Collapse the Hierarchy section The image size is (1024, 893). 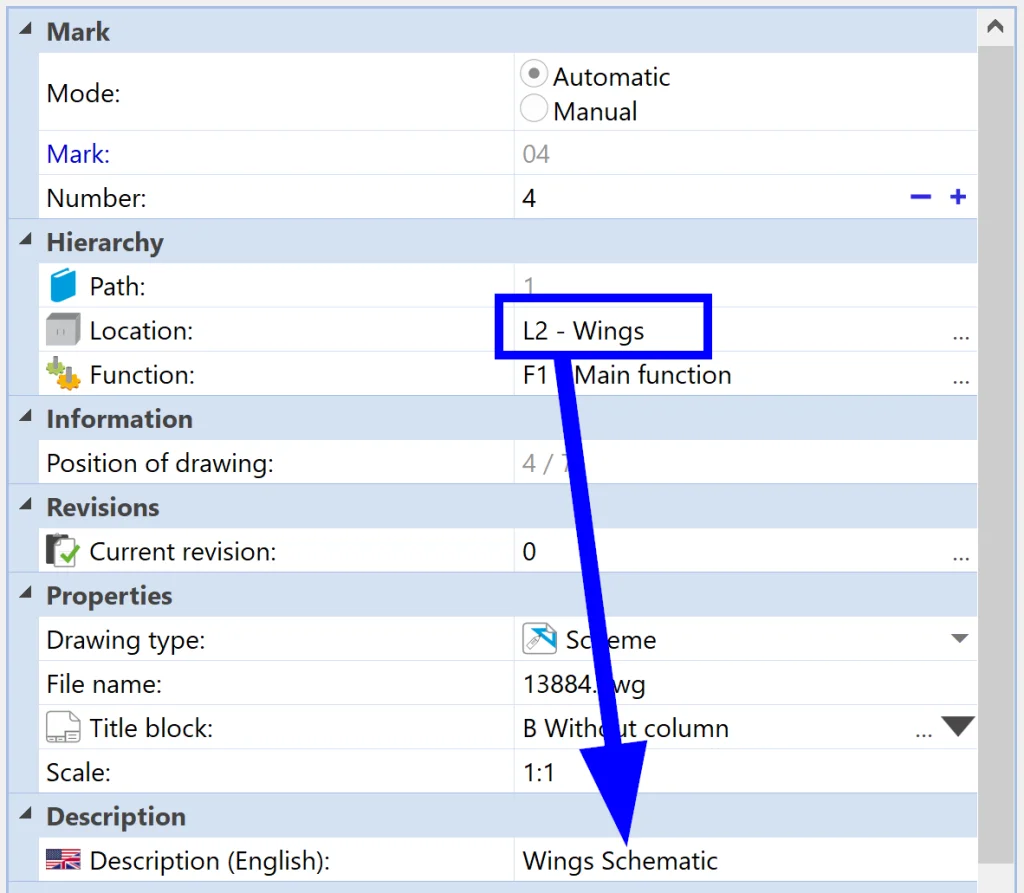pos(25,242)
